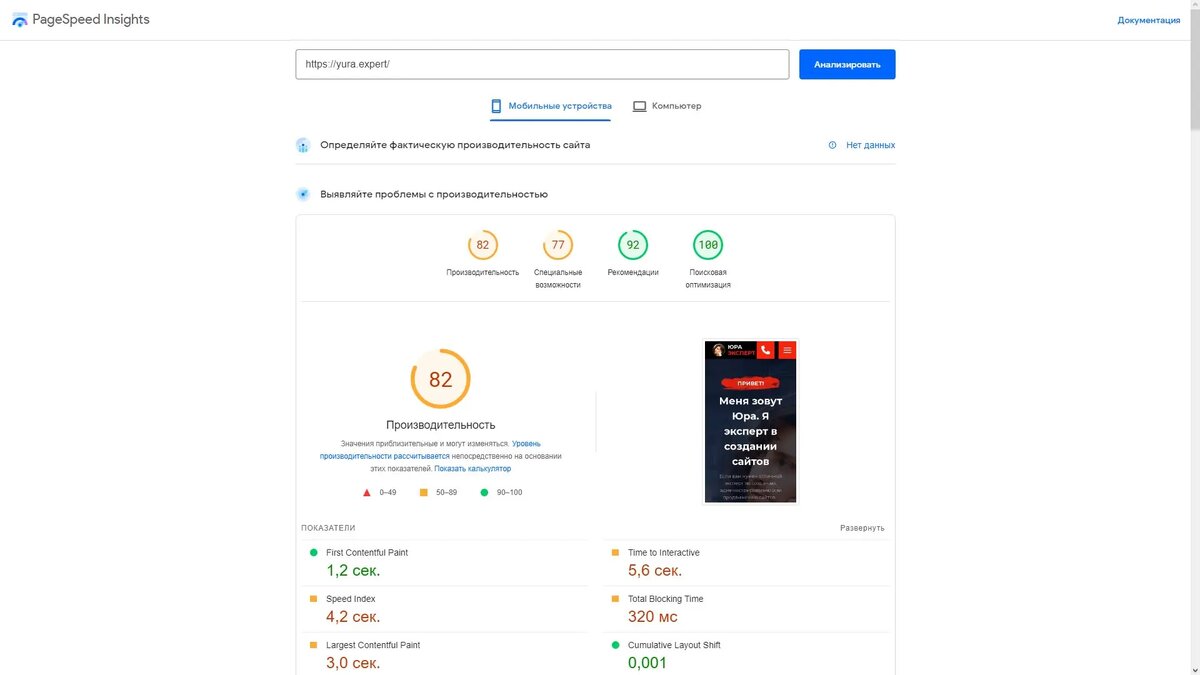Click the ПОКАЗАТЕЛИ section heading
Image resolution: width=1200 pixels, height=675 pixels.
(328, 528)
